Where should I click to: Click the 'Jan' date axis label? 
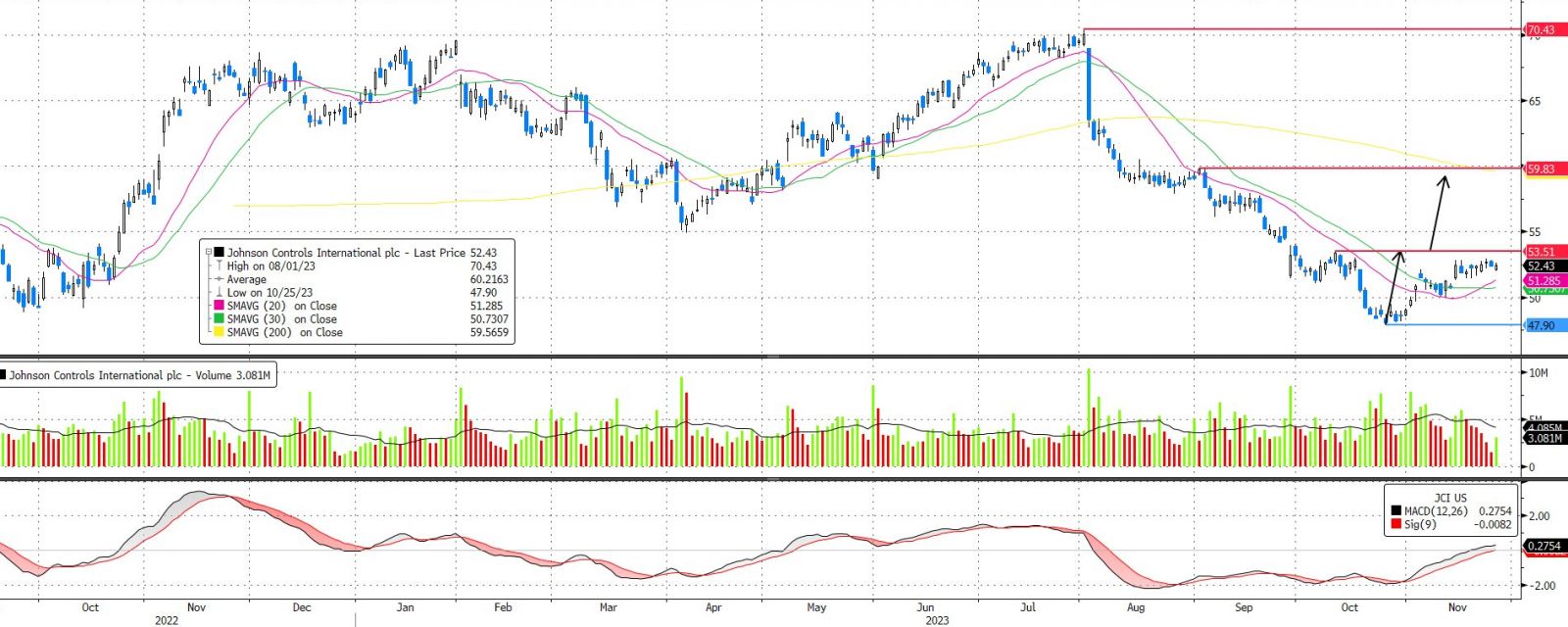click(405, 607)
